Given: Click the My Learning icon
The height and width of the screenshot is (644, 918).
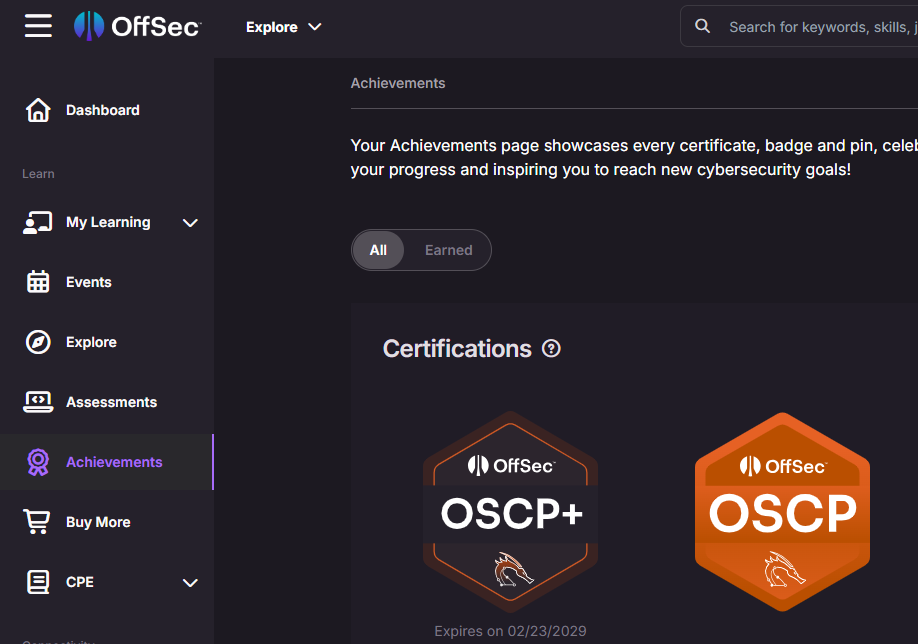Looking at the screenshot, I should point(38,222).
